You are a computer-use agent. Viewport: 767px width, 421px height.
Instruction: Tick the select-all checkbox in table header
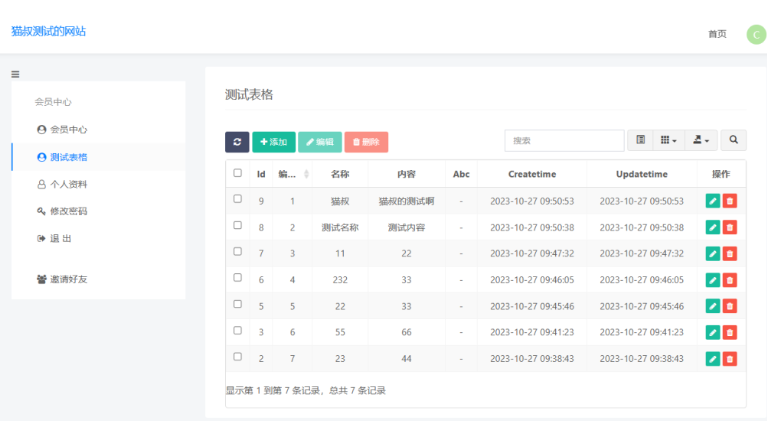(x=238, y=173)
